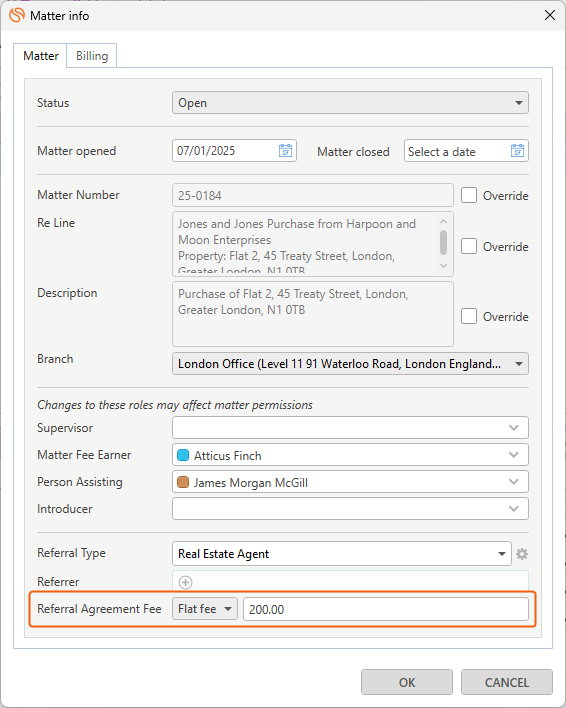Select the Matter tab
566x708 pixels.
41,56
